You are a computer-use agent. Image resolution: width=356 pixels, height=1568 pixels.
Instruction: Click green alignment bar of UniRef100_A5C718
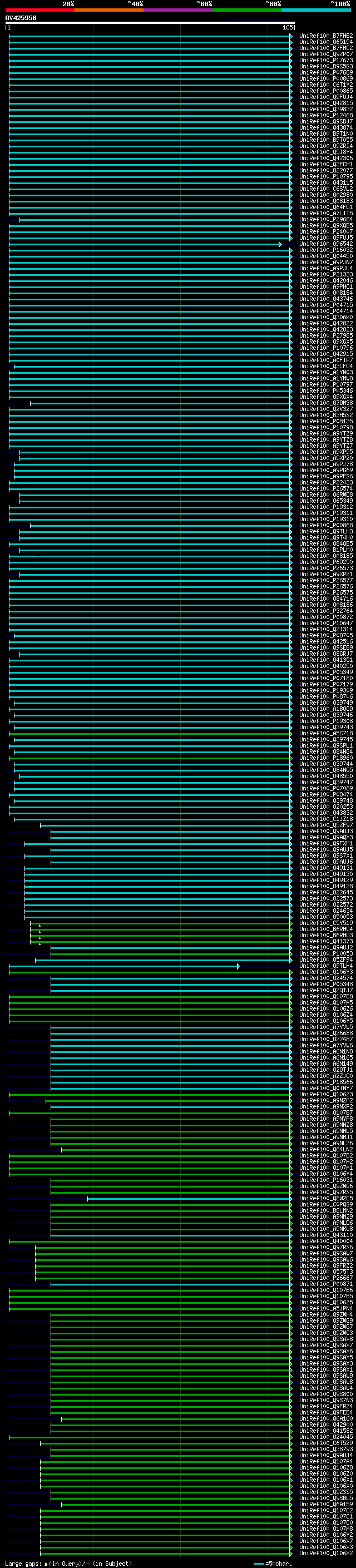tap(150, 733)
